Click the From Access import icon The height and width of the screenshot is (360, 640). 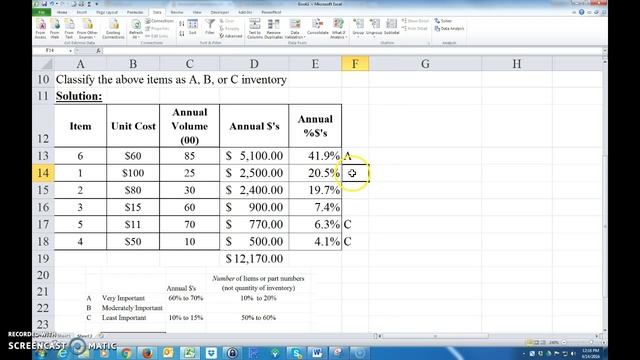[x=40, y=29]
